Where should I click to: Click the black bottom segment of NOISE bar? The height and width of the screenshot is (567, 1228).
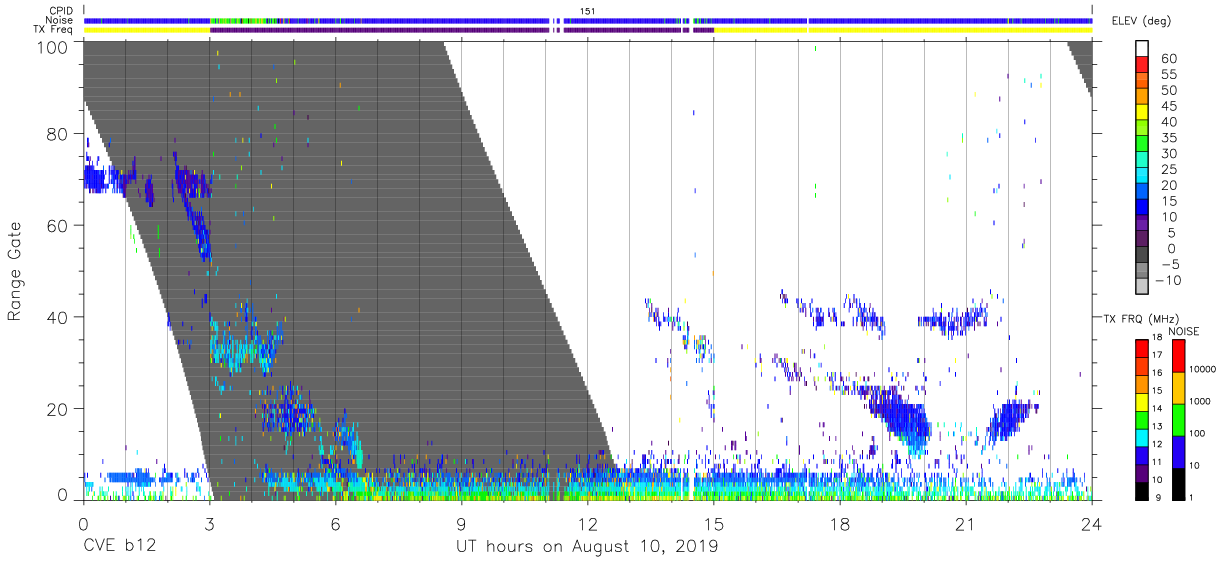1178,484
